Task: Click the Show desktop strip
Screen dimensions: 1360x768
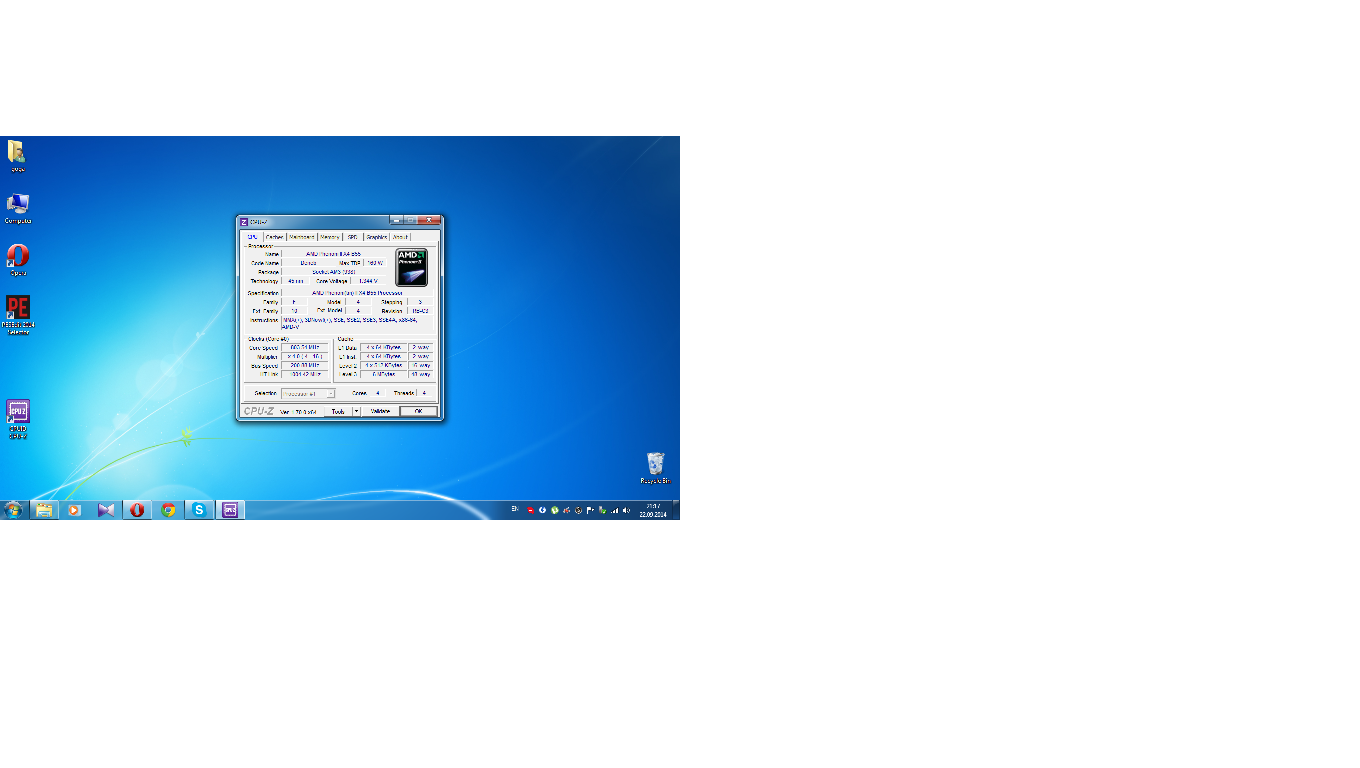Action: click(676, 510)
